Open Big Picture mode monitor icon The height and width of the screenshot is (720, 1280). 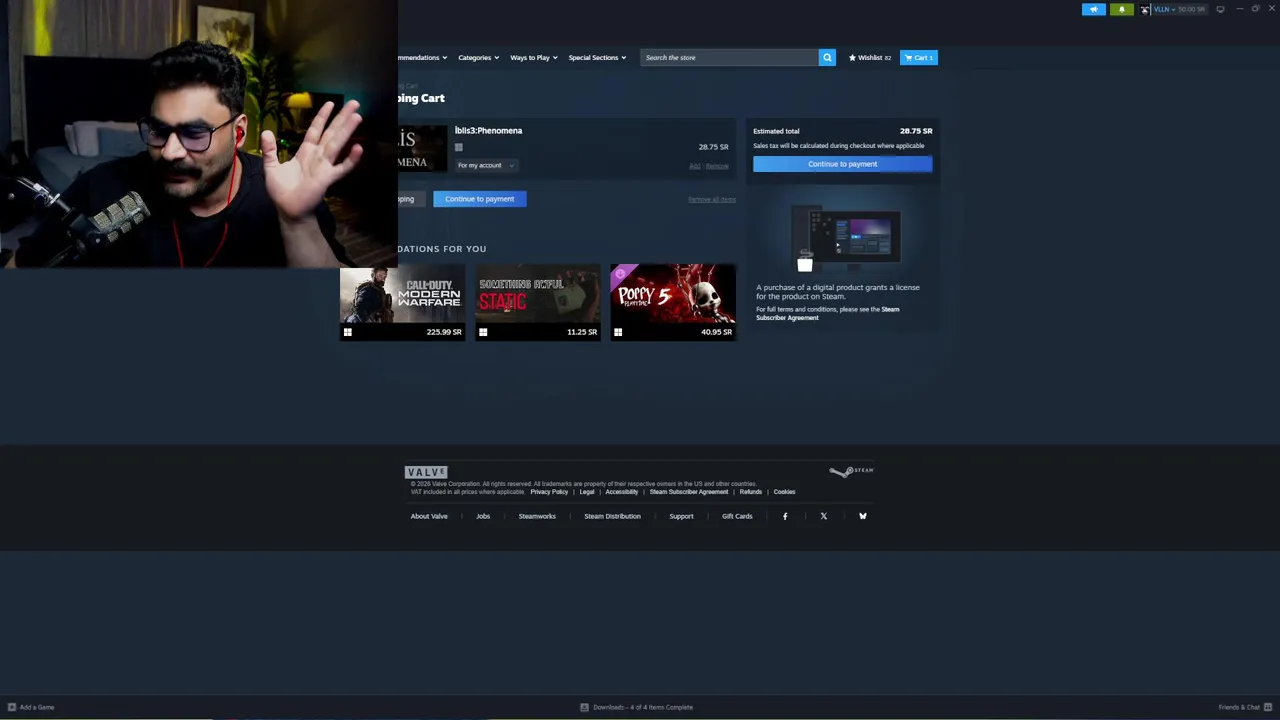tap(1220, 9)
